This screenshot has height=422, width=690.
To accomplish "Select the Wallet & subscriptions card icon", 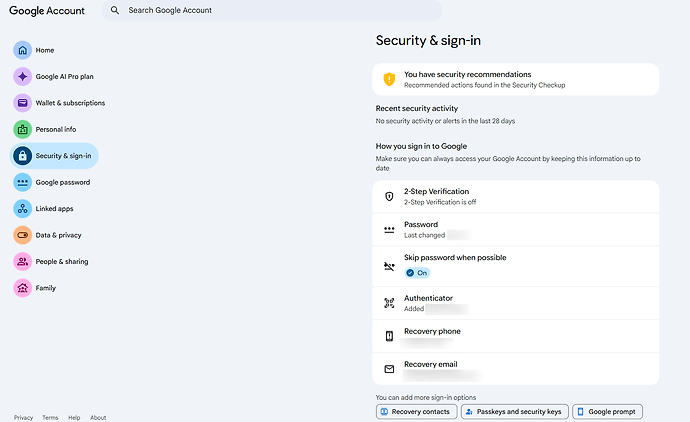I will [22, 103].
